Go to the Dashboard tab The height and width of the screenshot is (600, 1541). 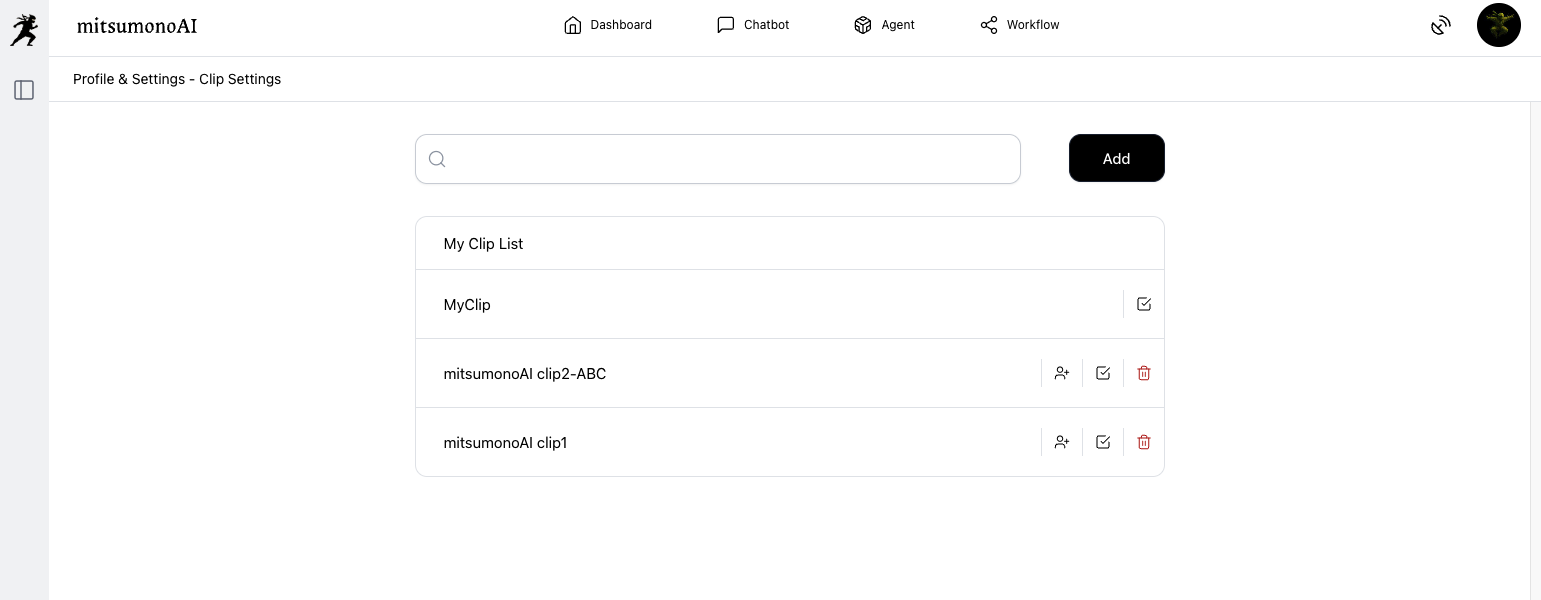[608, 25]
